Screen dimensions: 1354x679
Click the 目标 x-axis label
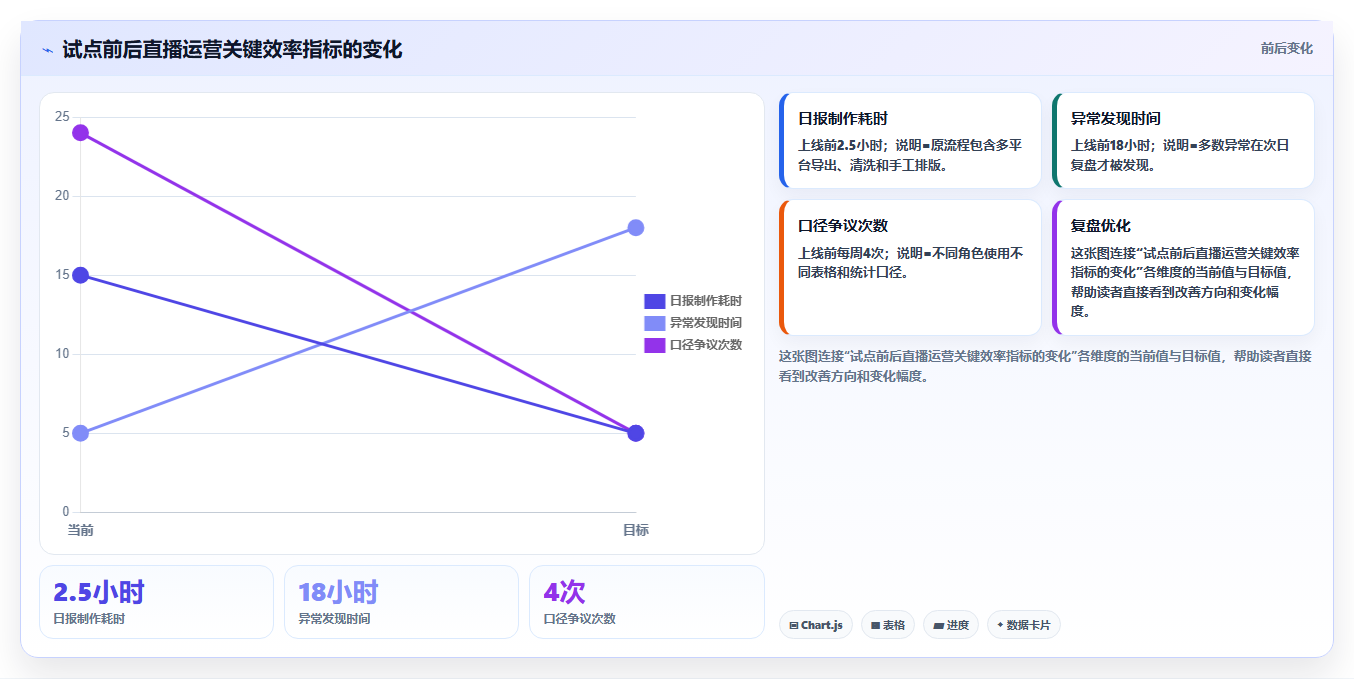pos(636,530)
